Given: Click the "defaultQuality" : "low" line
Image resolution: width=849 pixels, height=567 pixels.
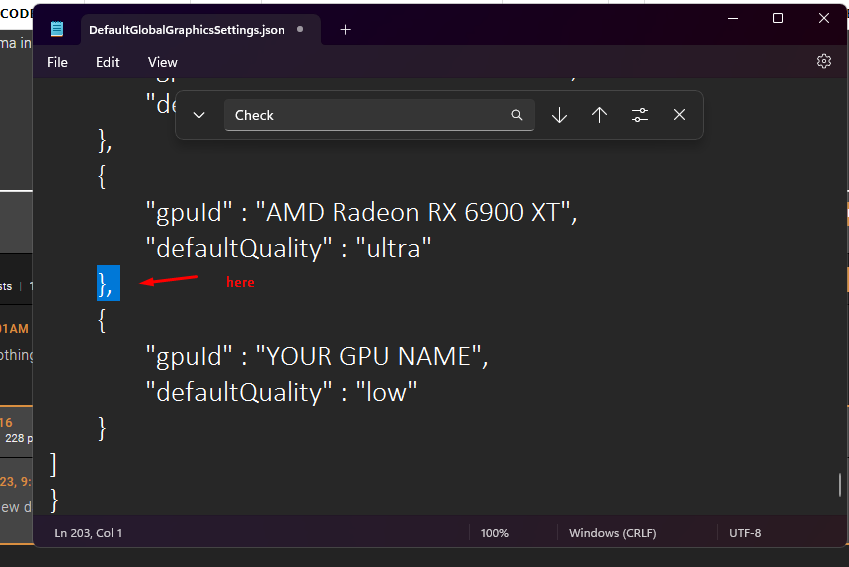Looking at the screenshot, I should click(282, 392).
